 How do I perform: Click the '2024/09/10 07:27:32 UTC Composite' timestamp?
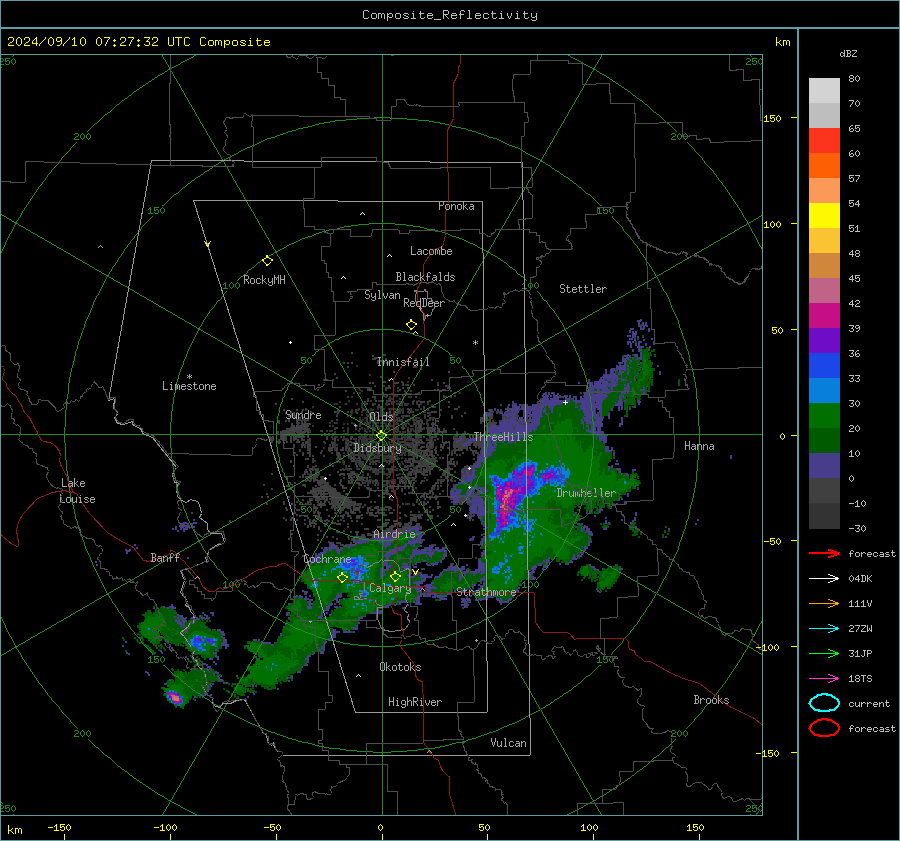click(x=138, y=42)
